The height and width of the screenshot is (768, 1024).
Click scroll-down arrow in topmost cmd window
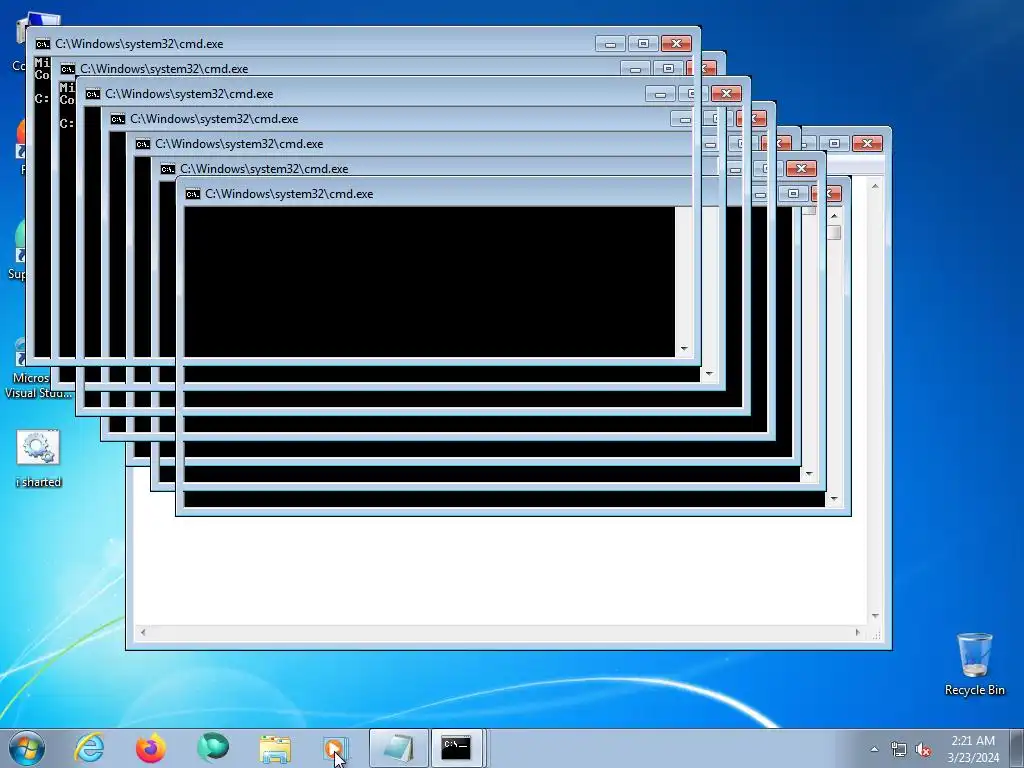tap(684, 349)
